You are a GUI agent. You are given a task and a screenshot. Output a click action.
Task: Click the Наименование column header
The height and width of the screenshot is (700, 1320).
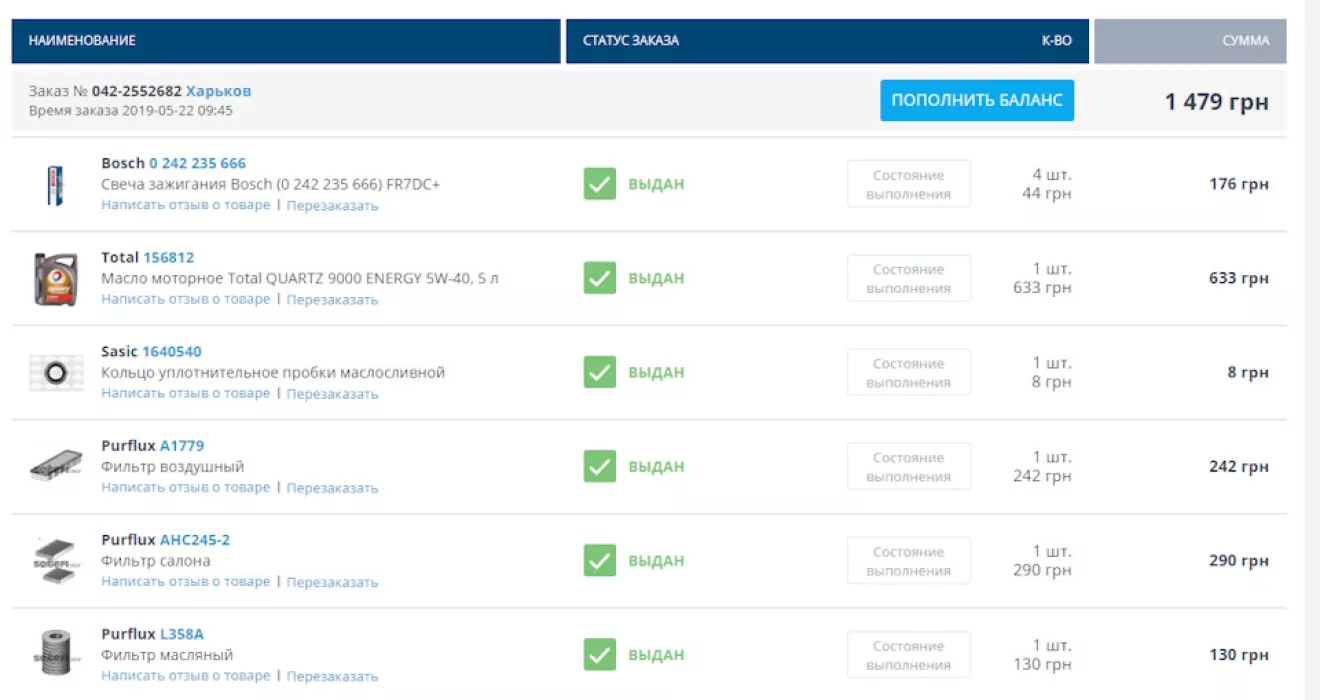[x=82, y=41]
